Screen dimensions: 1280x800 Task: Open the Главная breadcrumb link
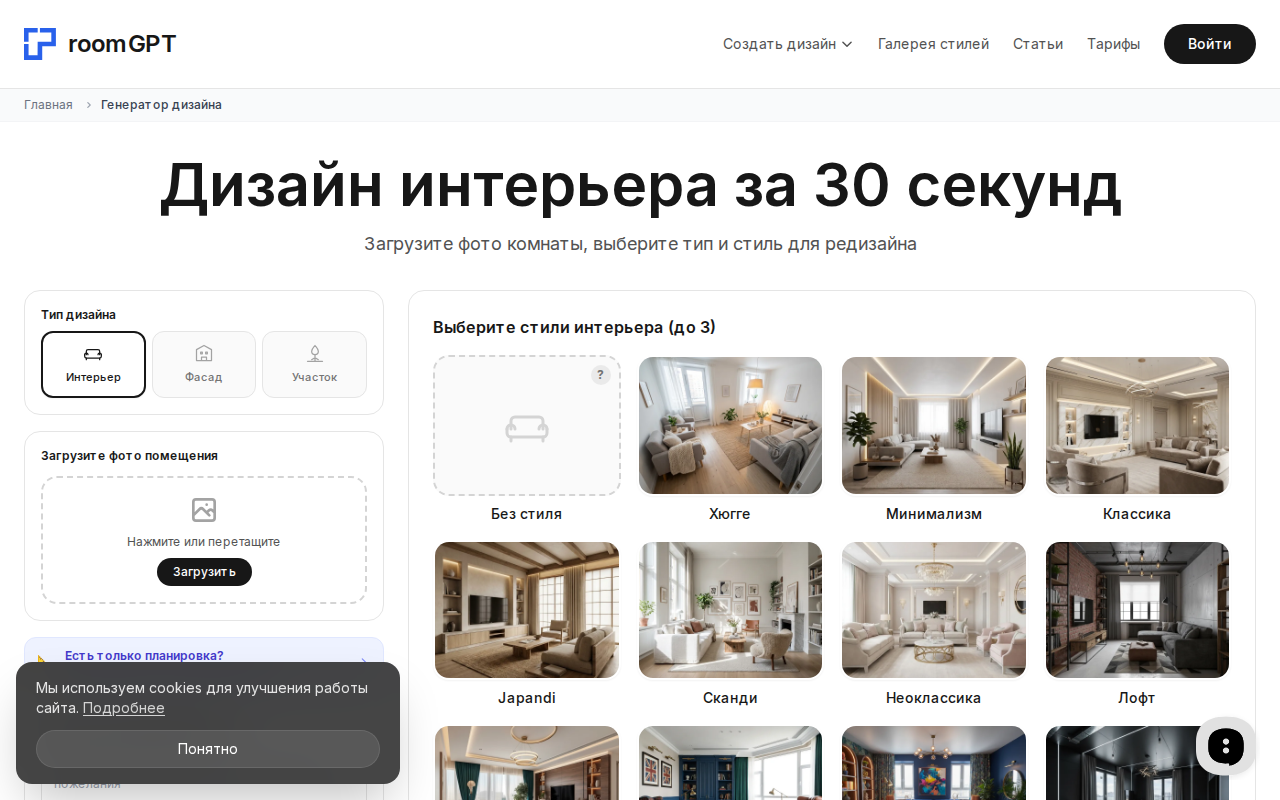[x=48, y=104]
